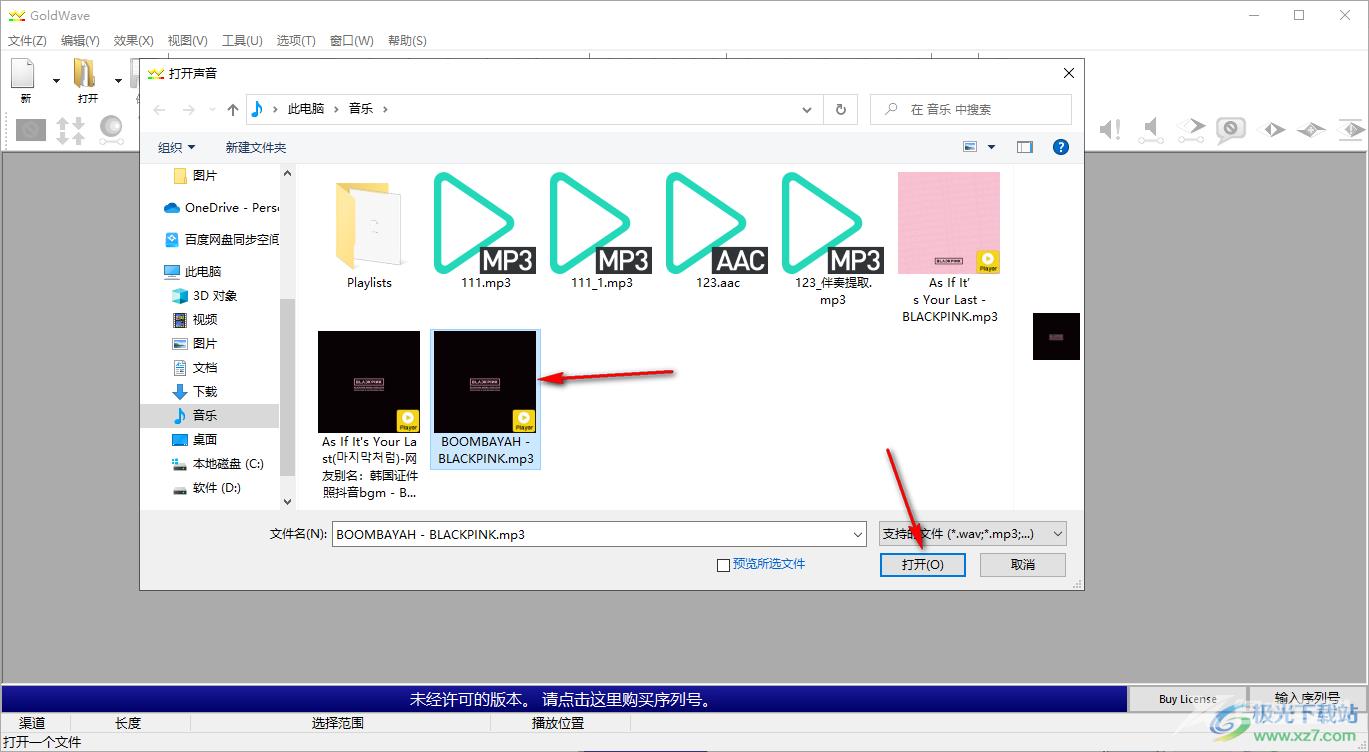Click the arrow with slider line icon
1369x752 pixels.
point(1191,129)
